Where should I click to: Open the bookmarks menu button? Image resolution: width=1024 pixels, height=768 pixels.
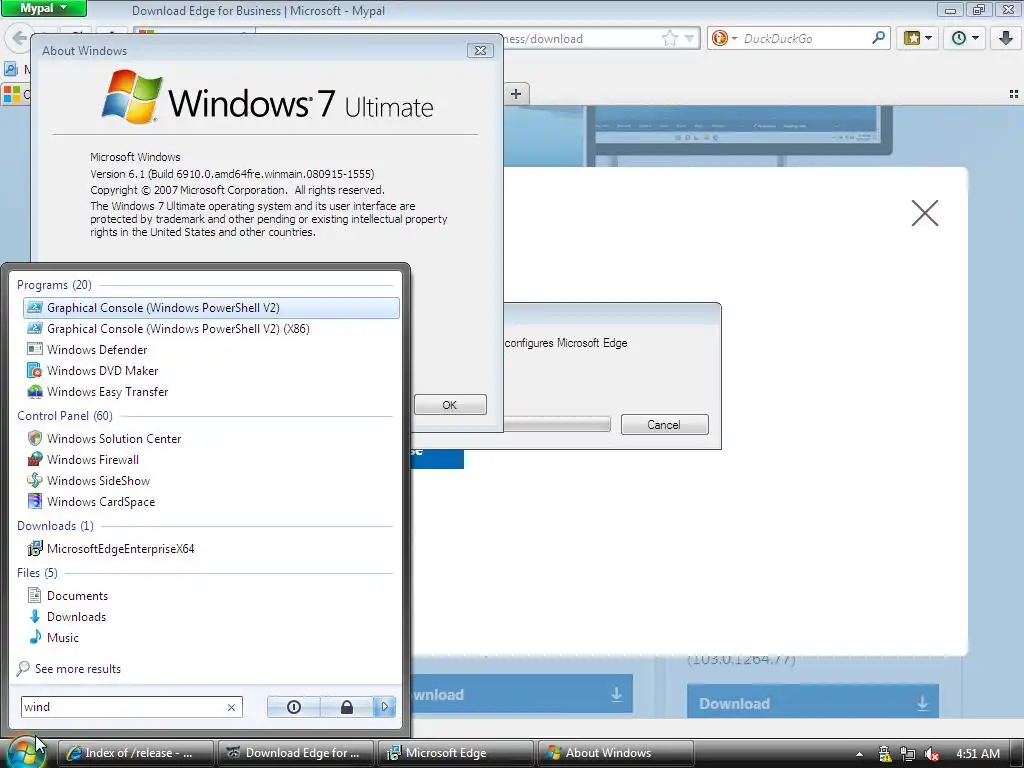(918, 38)
